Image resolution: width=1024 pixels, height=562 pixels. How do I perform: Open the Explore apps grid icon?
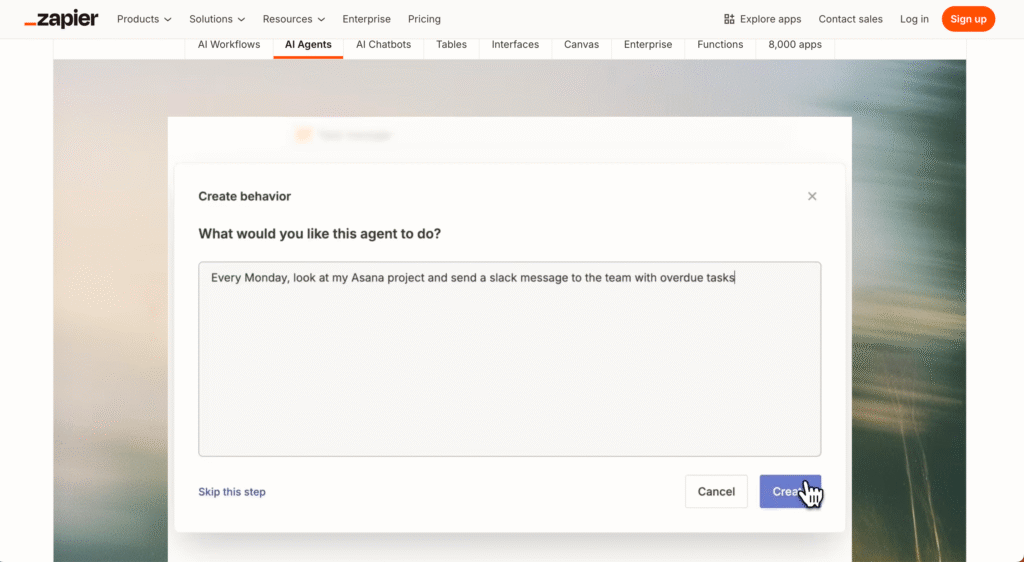pyautogui.click(x=729, y=19)
